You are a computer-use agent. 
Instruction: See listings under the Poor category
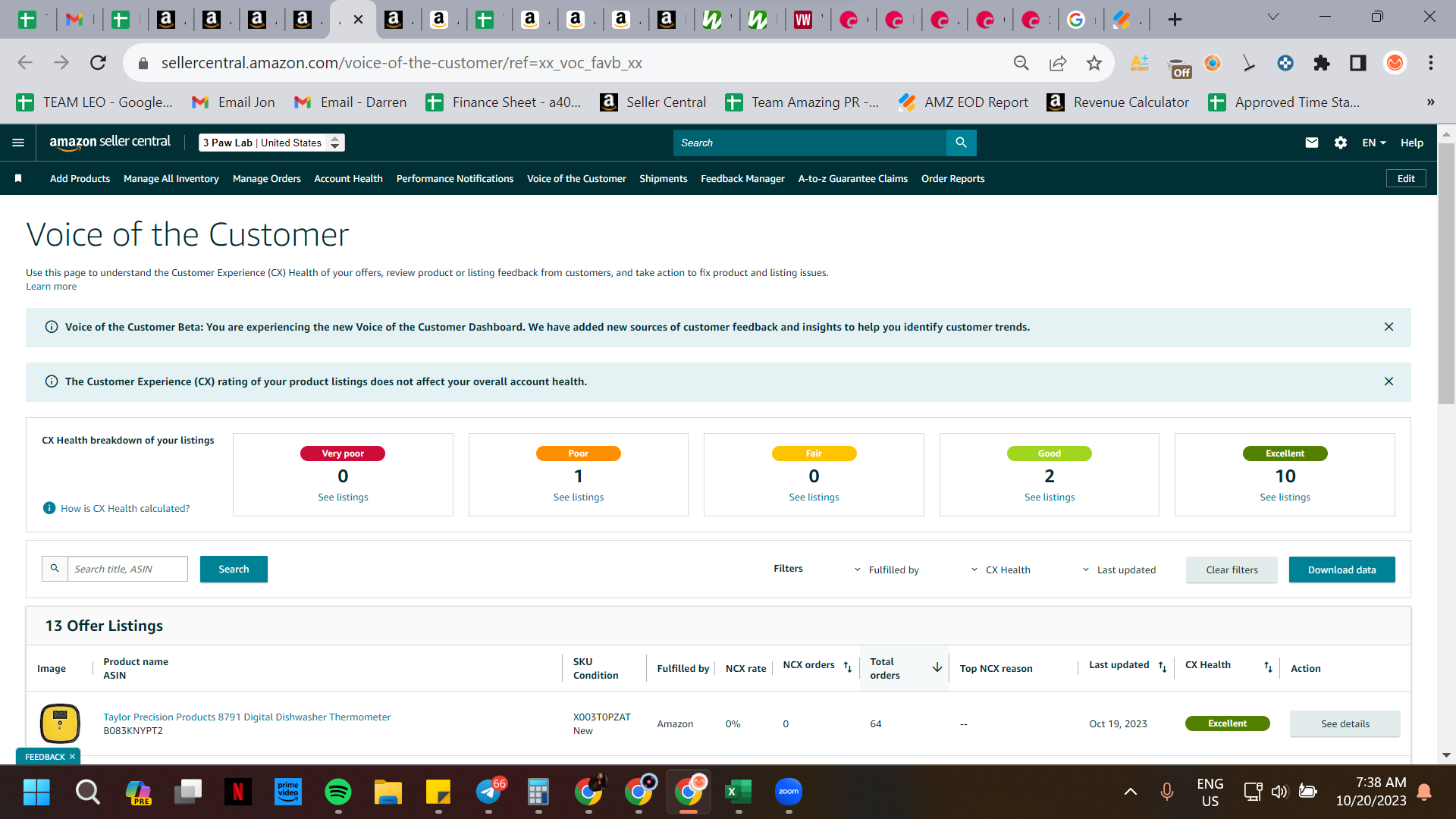[x=579, y=497]
